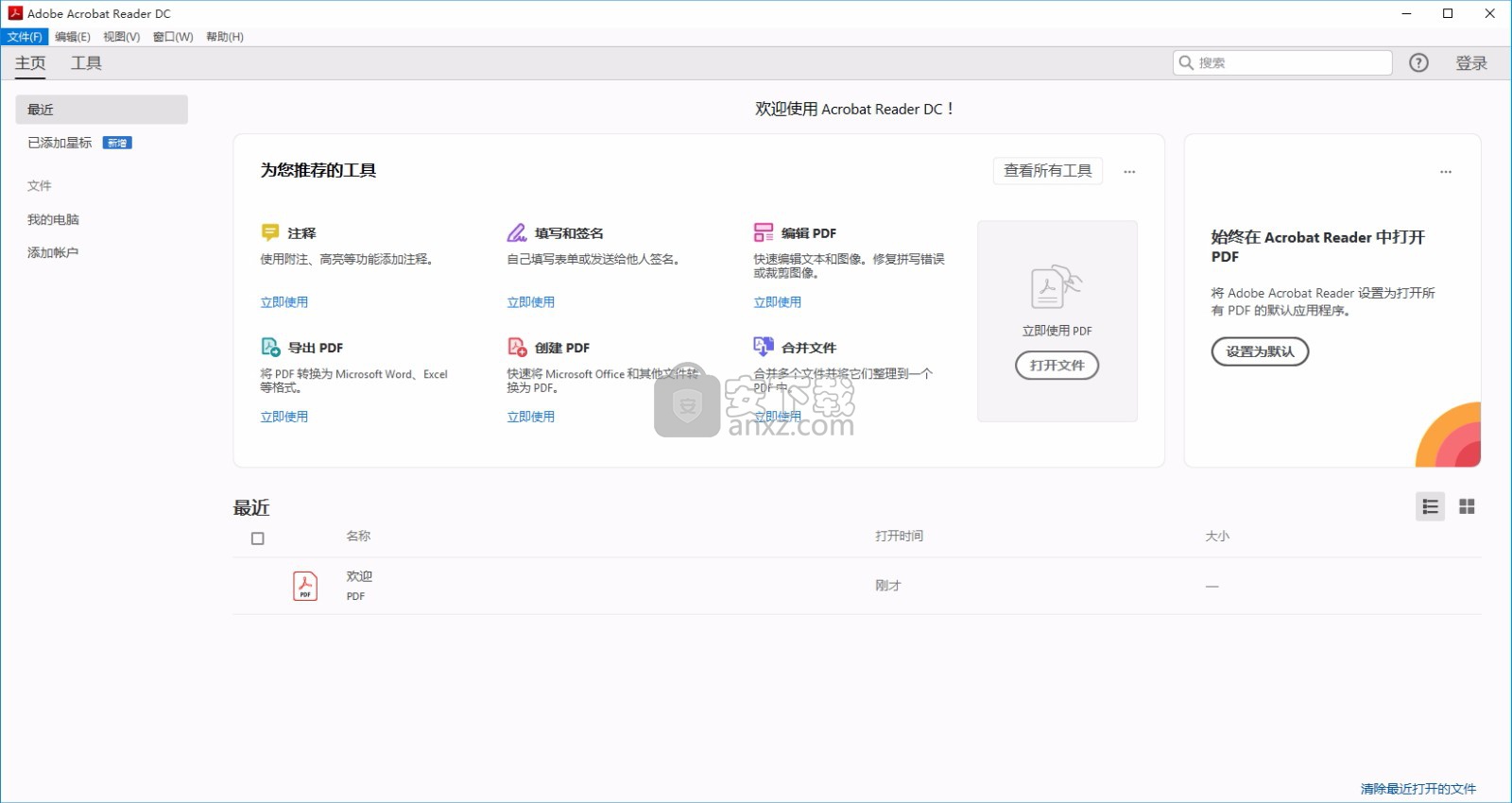The width and height of the screenshot is (1512, 803).
Task: Open the 窗口(W) menu
Action: (173, 37)
